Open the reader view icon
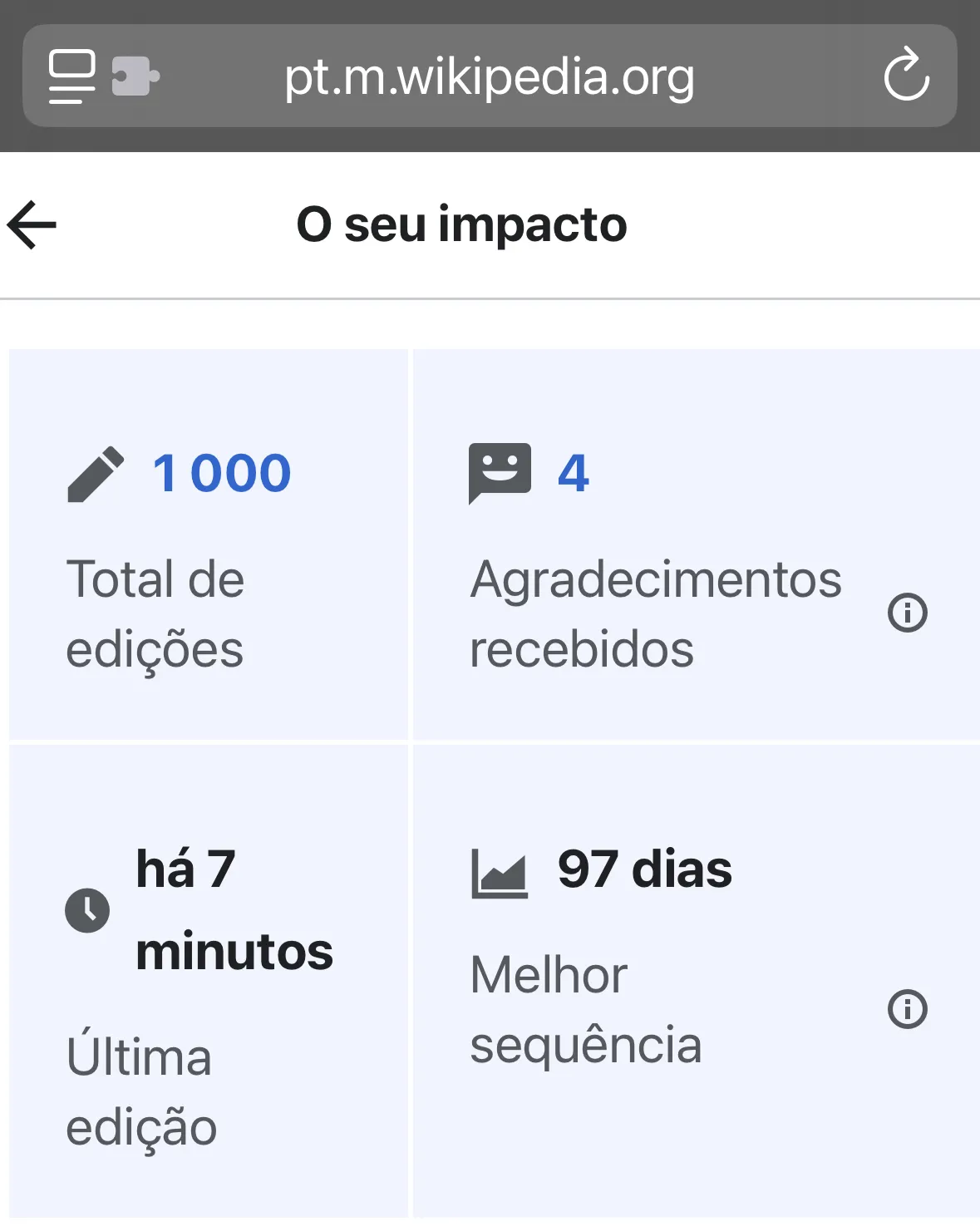 click(x=72, y=76)
